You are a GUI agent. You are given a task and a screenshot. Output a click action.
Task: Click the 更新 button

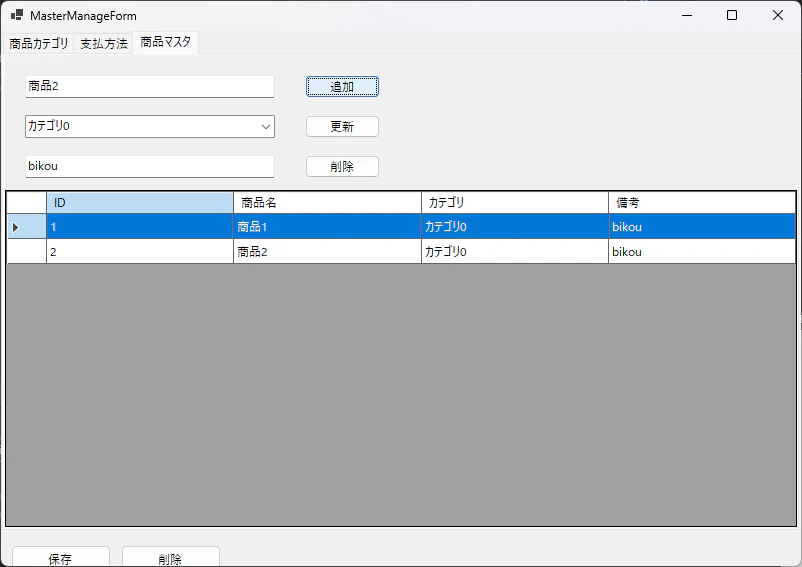[342, 126]
